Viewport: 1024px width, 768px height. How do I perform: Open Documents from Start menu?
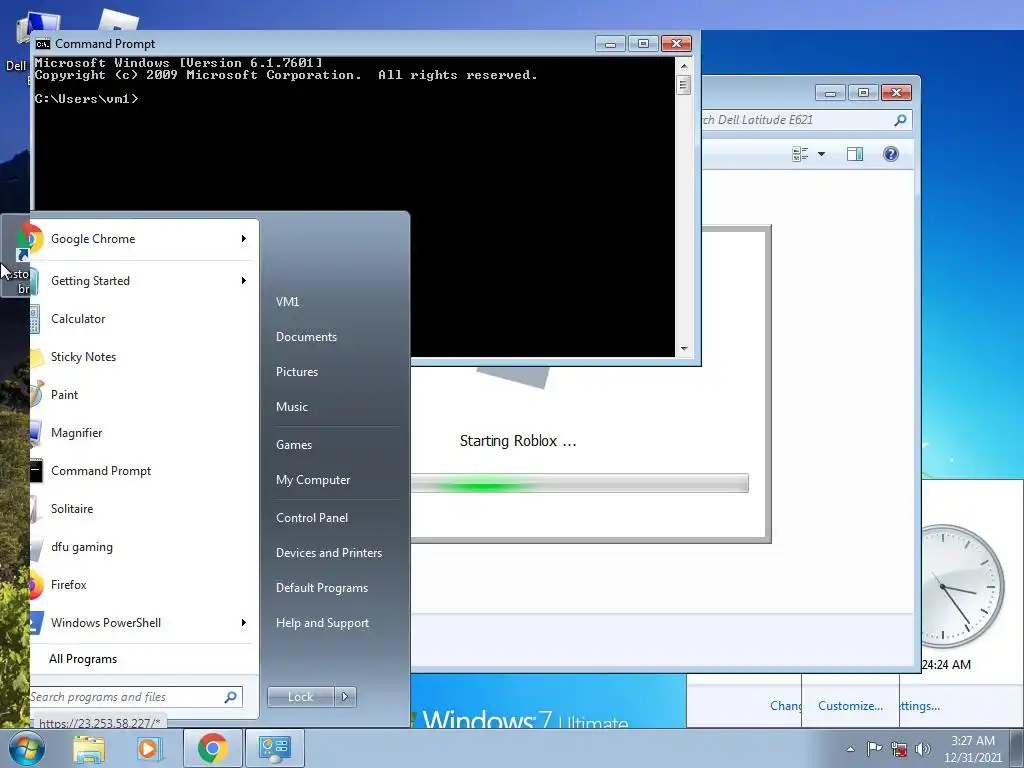pyautogui.click(x=306, y=337)
